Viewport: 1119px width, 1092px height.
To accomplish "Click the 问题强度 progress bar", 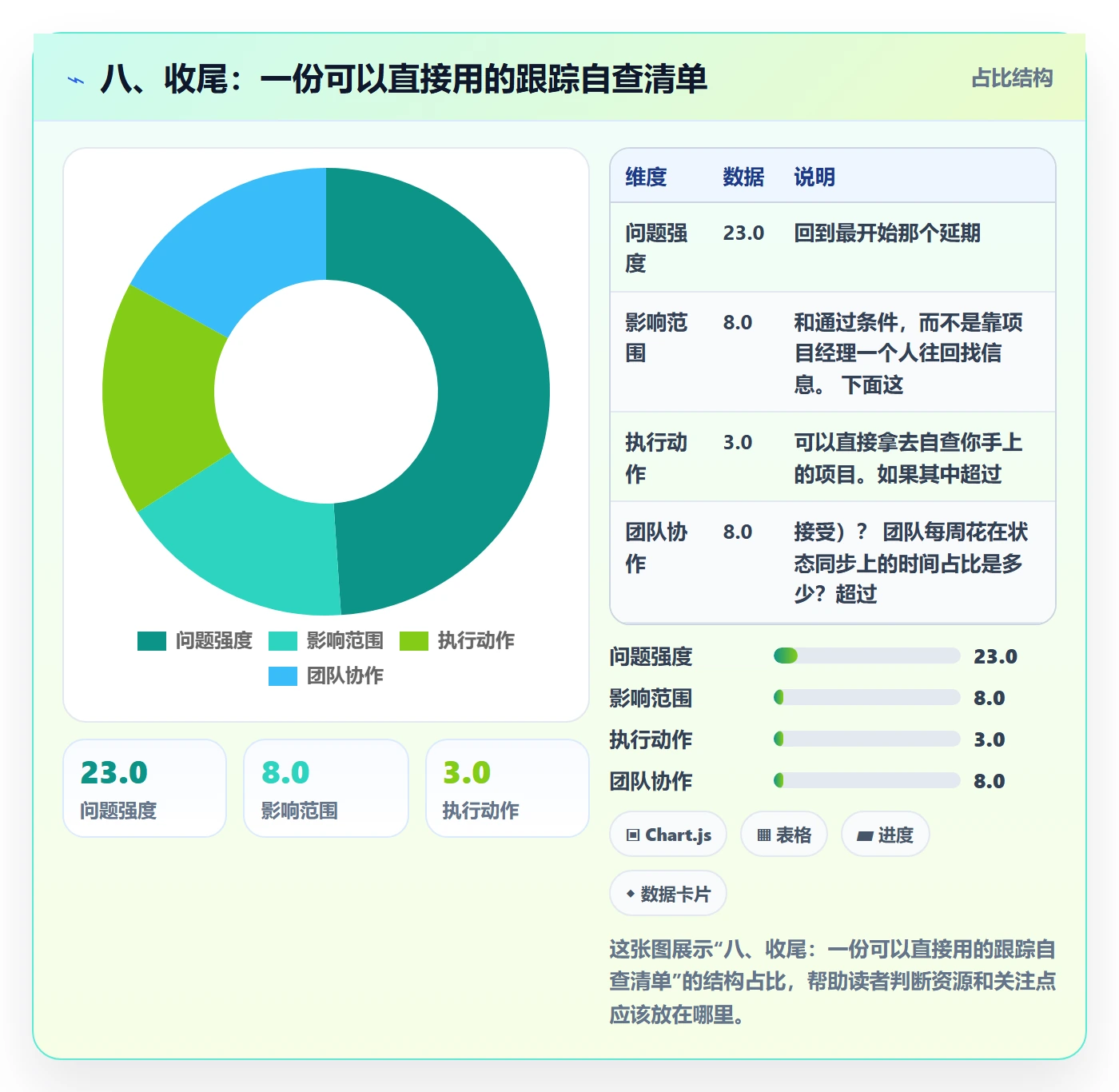I will tap(866, 656).
